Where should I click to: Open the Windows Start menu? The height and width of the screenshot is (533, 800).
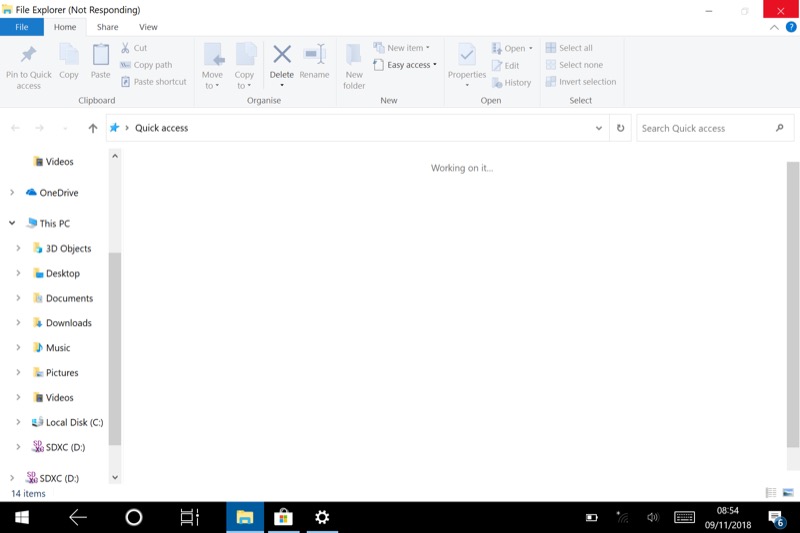pos(21,517)
